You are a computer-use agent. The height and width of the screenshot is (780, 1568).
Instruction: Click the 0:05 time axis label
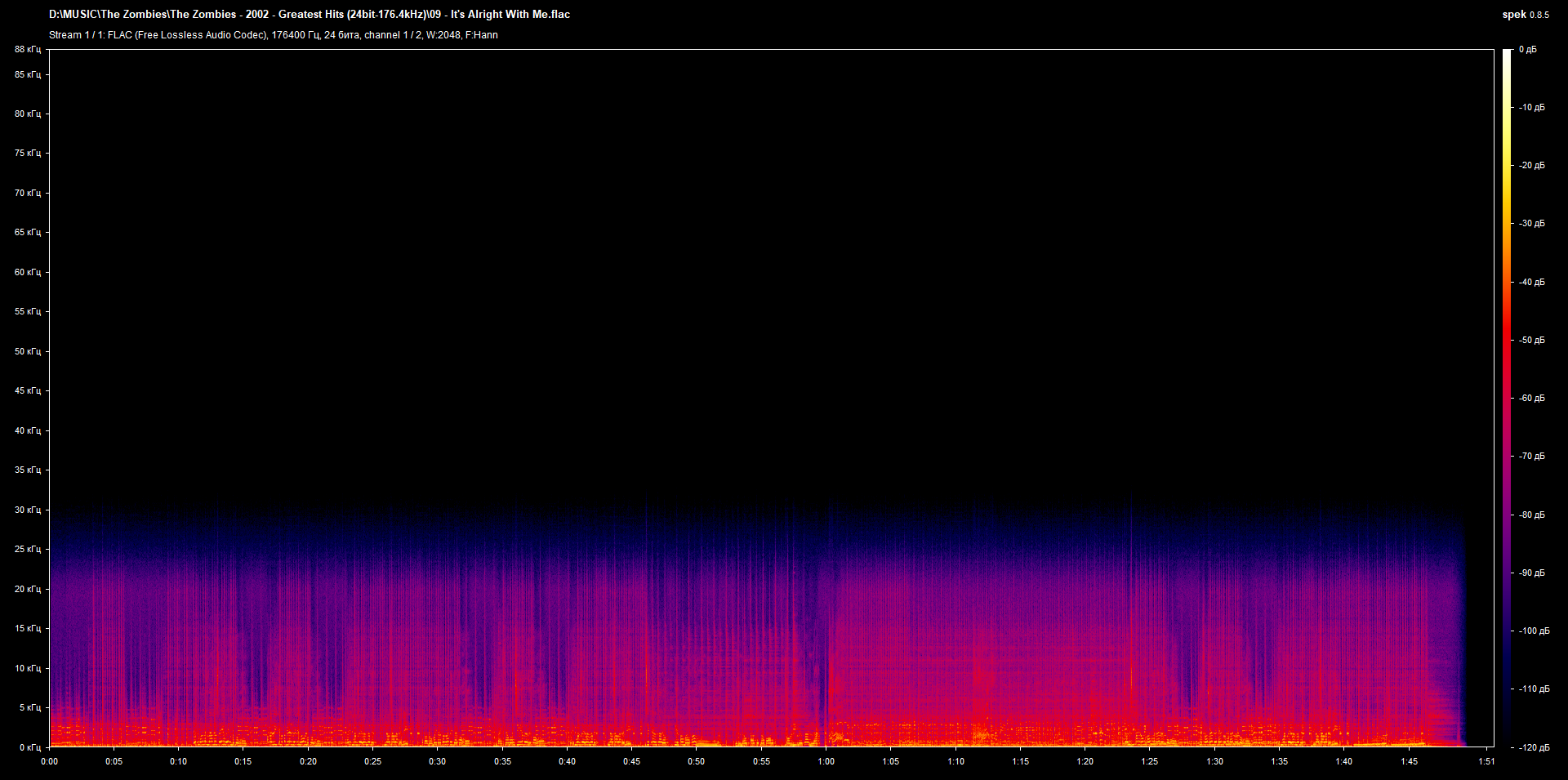tap(114, 761)
